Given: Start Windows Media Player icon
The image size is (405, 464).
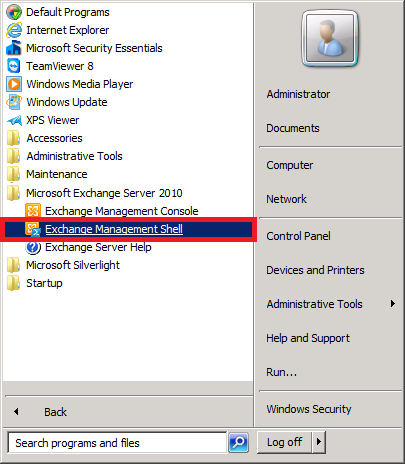Looking at the screenshot, I should 14,84.
